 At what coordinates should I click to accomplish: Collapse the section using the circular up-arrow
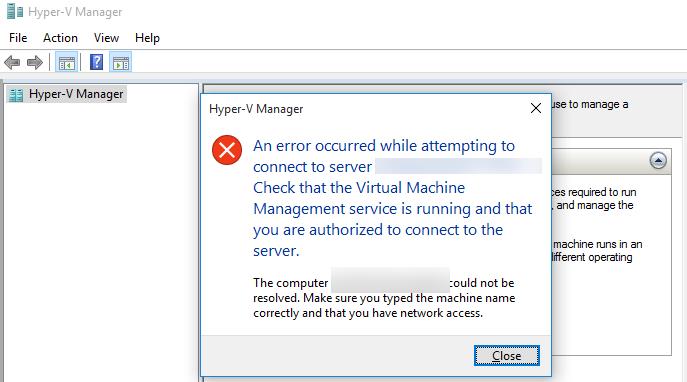coord(658,160)
